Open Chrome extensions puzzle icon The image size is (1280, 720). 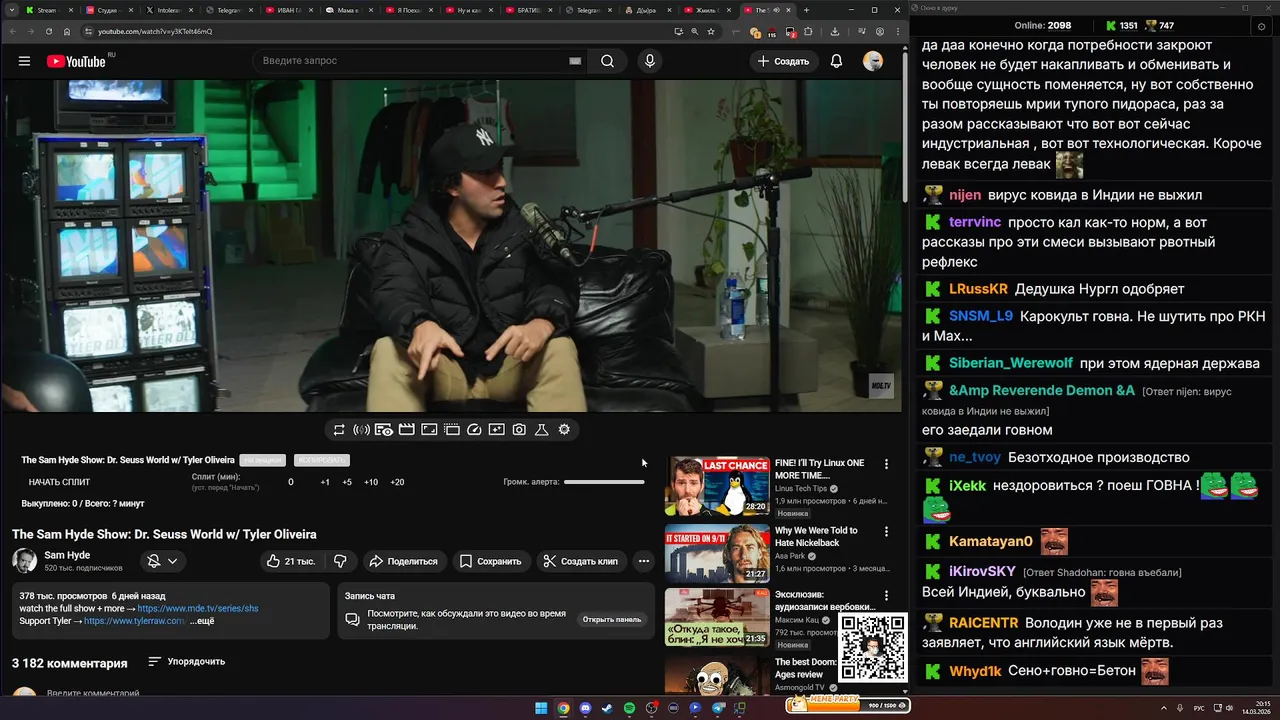coord(808,31)
